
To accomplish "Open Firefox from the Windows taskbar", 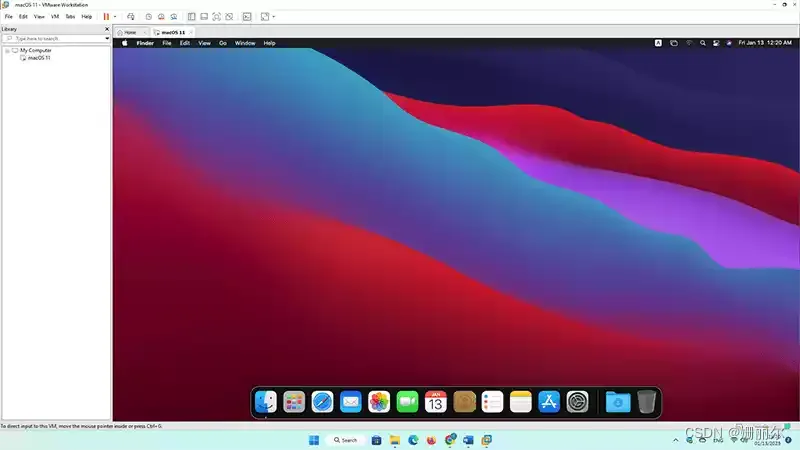I will pos(432,440).
